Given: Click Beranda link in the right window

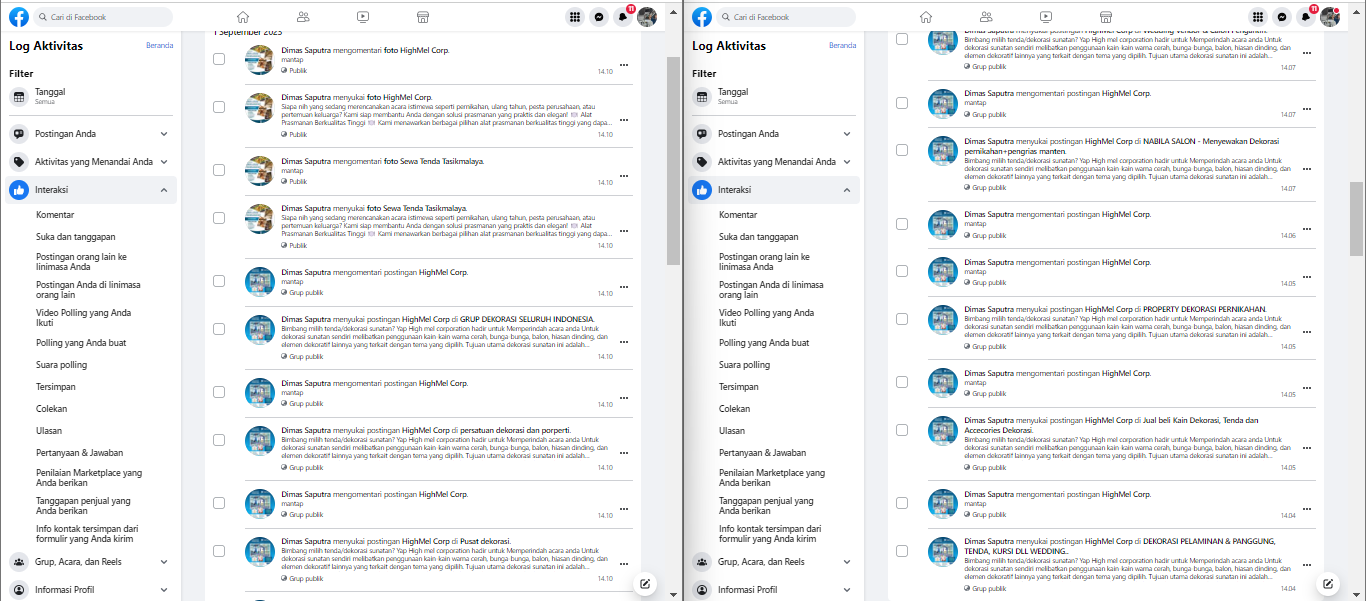Looking at the screenshot, I should [x=842, y=45].
